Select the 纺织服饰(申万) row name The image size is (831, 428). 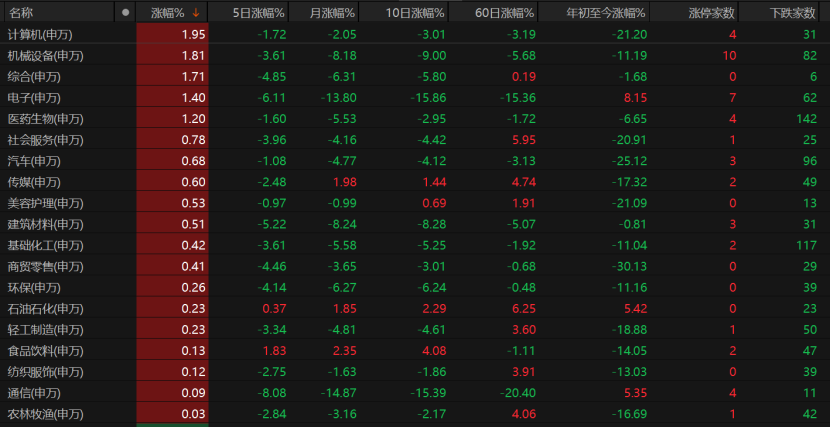(x=46, y=372)
